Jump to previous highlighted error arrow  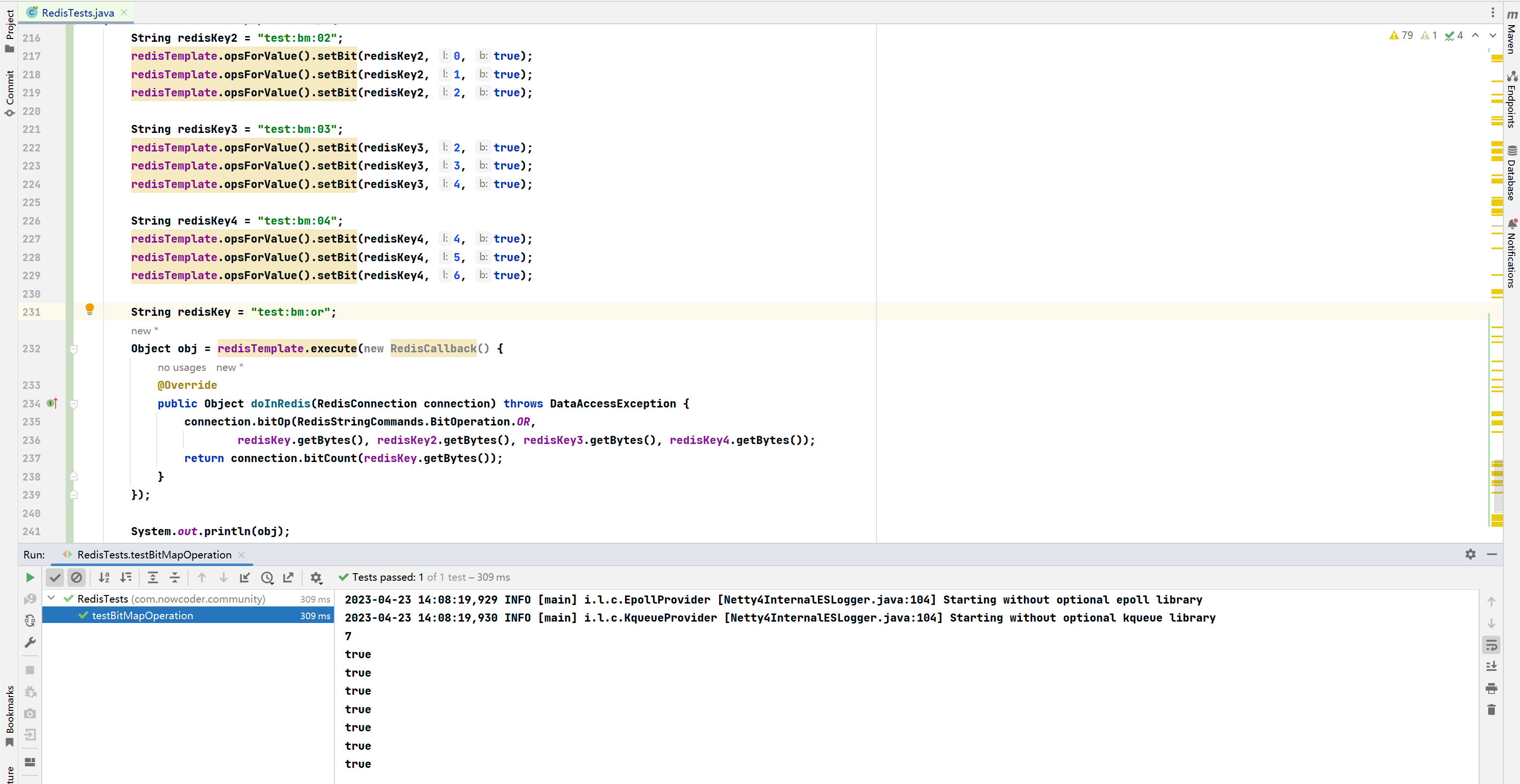click(x=1475, y=36)
